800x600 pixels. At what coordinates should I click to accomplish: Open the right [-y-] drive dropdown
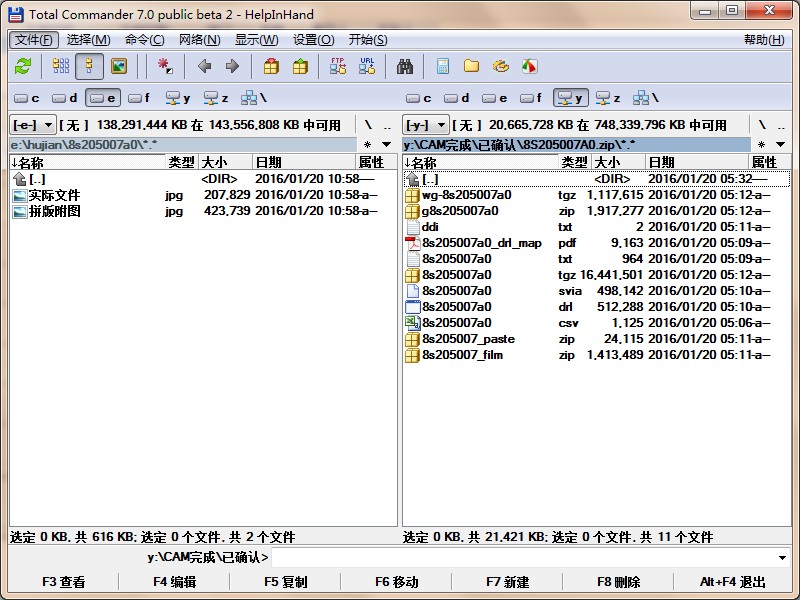tap(426, 125)
